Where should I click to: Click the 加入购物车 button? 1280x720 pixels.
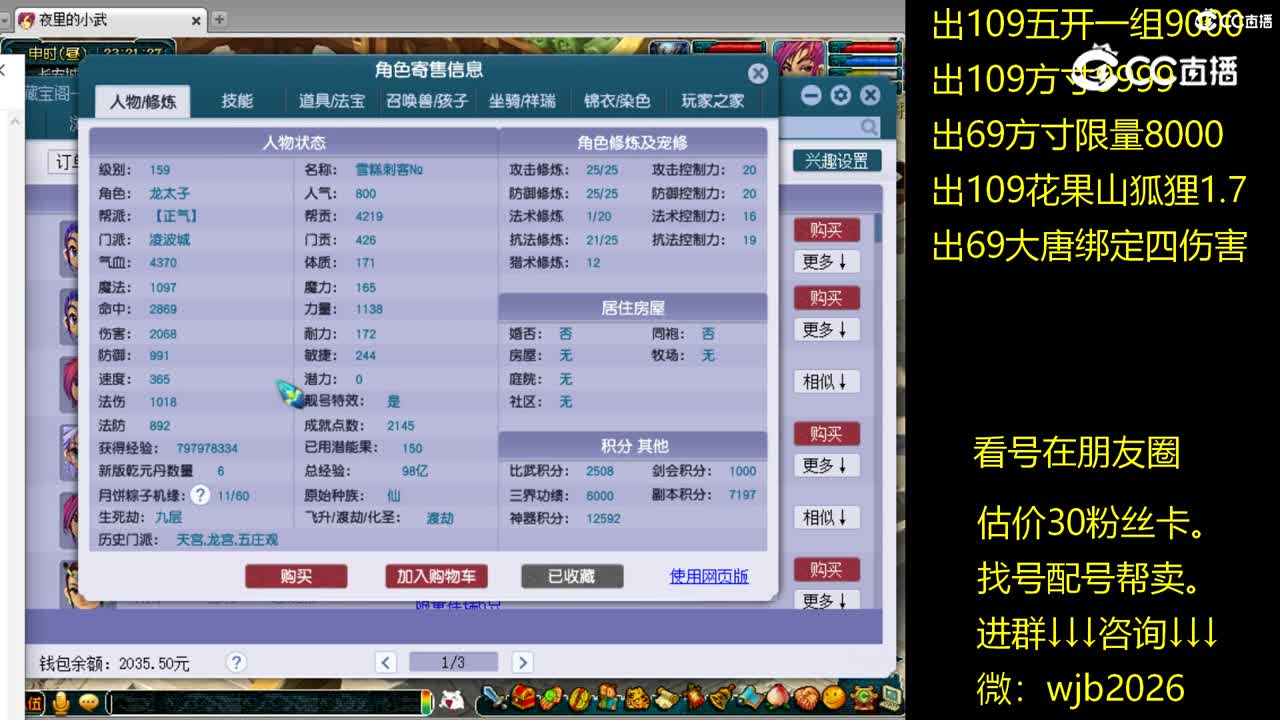click(x=436, y=576)
